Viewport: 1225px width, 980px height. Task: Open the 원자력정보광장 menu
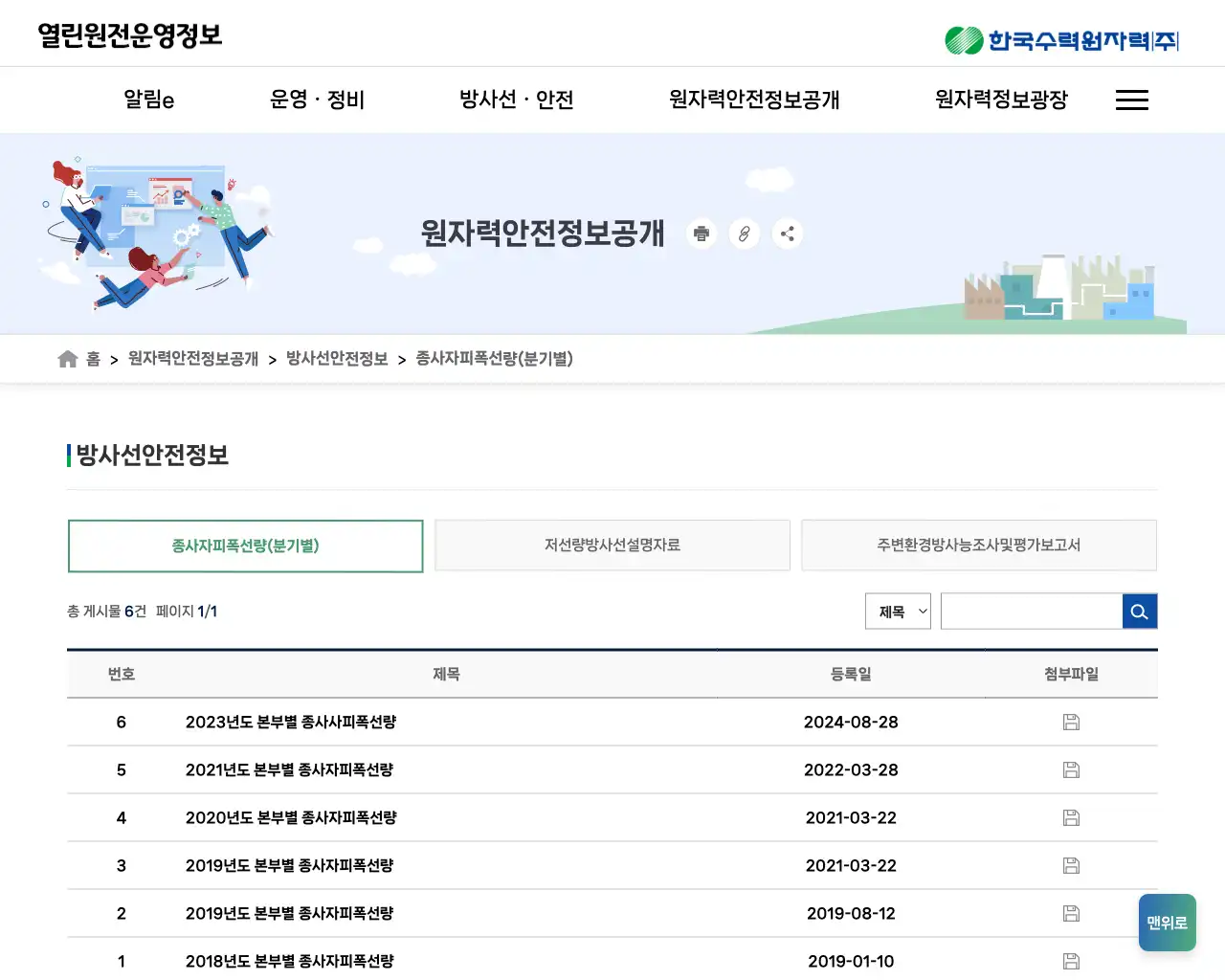(1001, 100)
